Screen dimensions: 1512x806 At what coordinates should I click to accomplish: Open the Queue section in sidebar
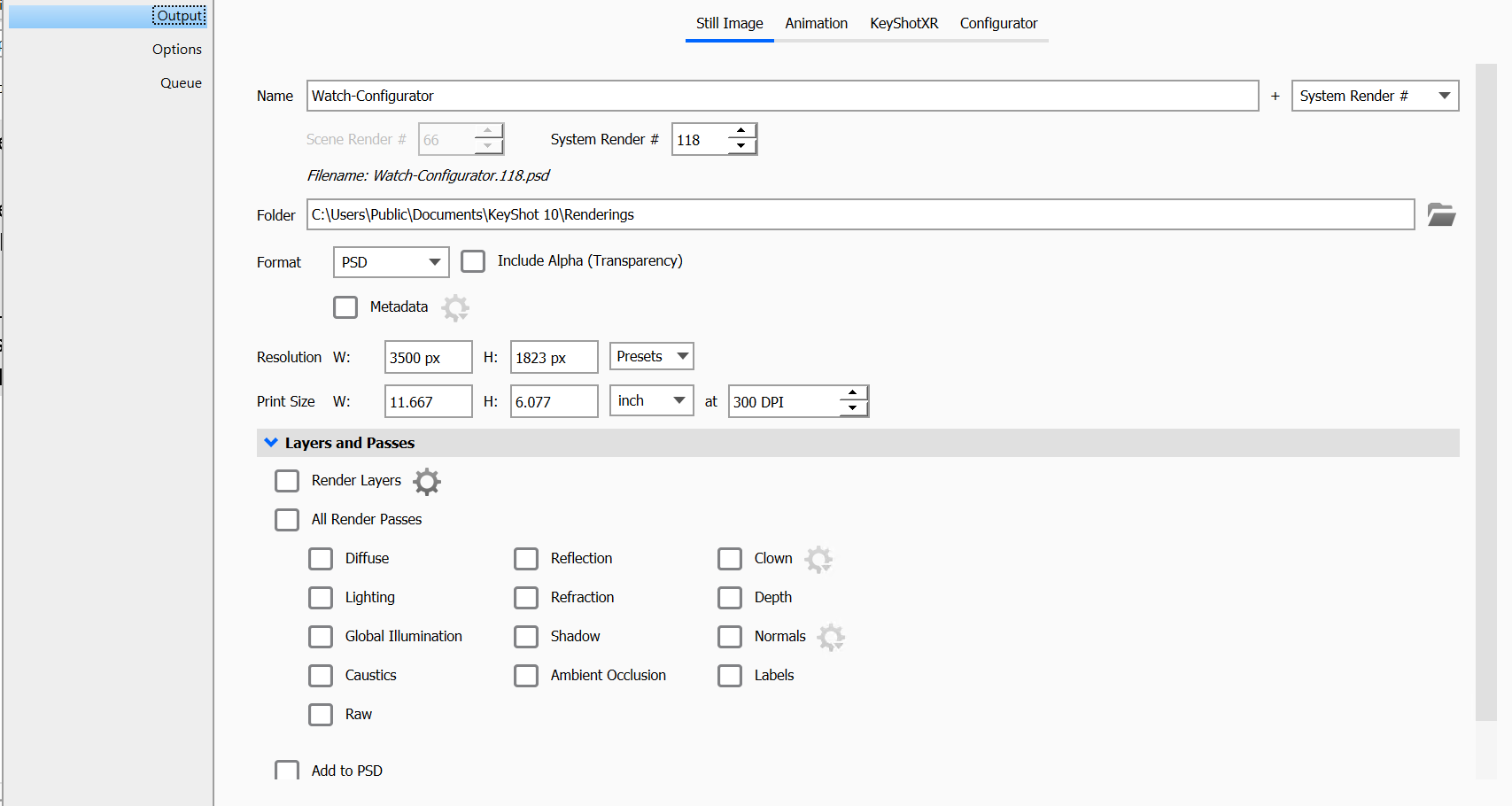181,83
